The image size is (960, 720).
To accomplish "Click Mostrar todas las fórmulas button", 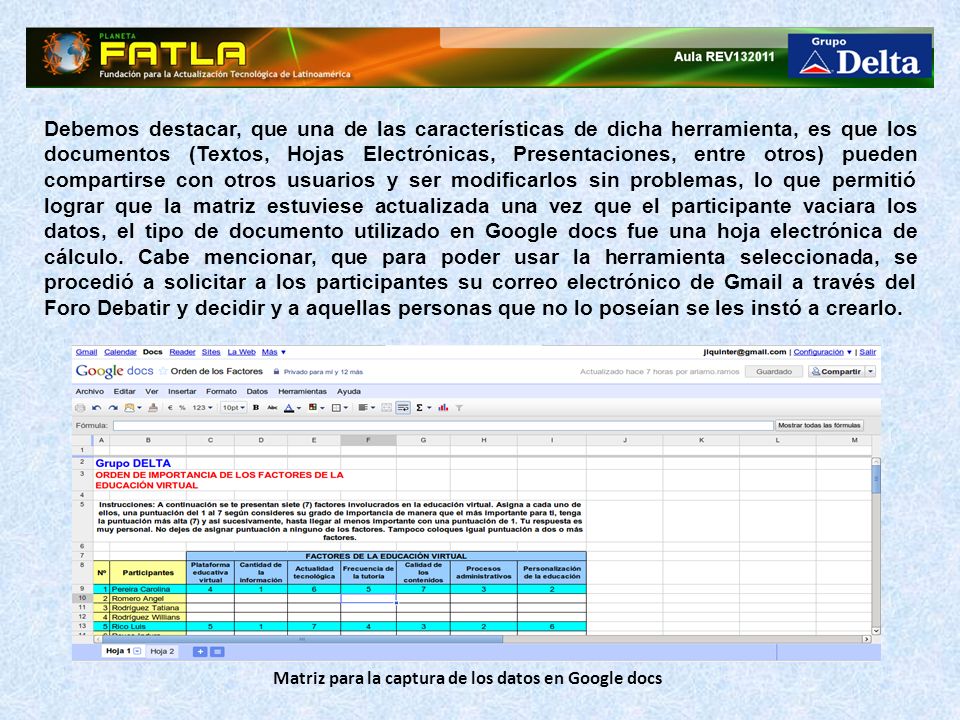I will pos(819,425).
